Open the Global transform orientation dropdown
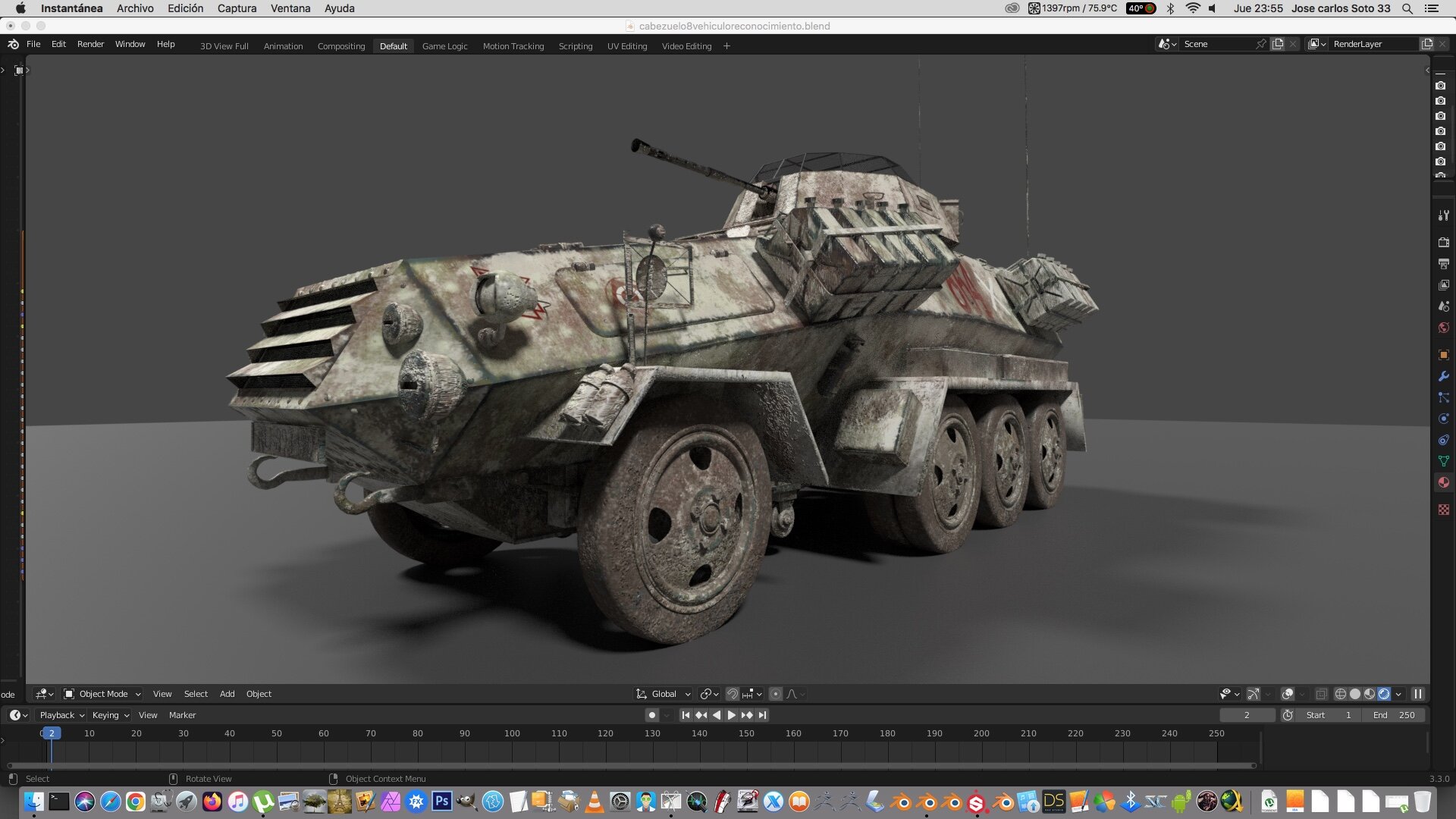Image resolution: width=1456 pixels, height=819 pixels. pos(663,694)
